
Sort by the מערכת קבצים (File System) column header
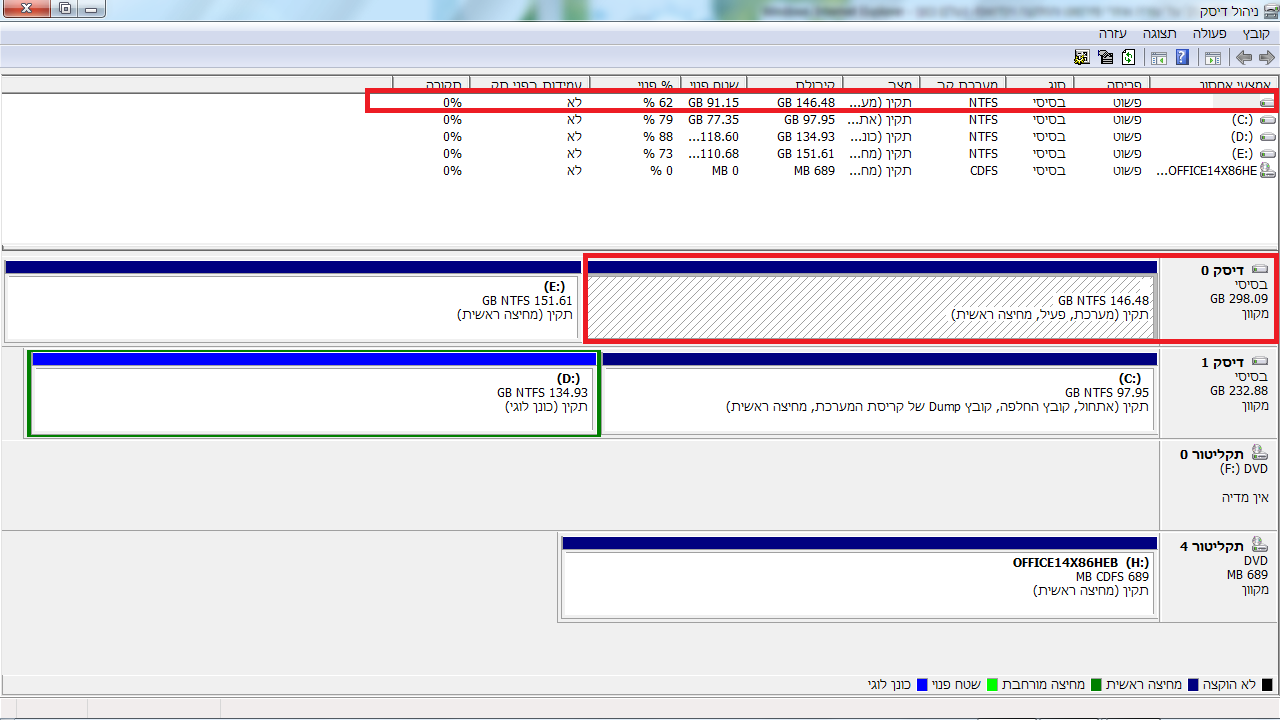click(962, 85)
